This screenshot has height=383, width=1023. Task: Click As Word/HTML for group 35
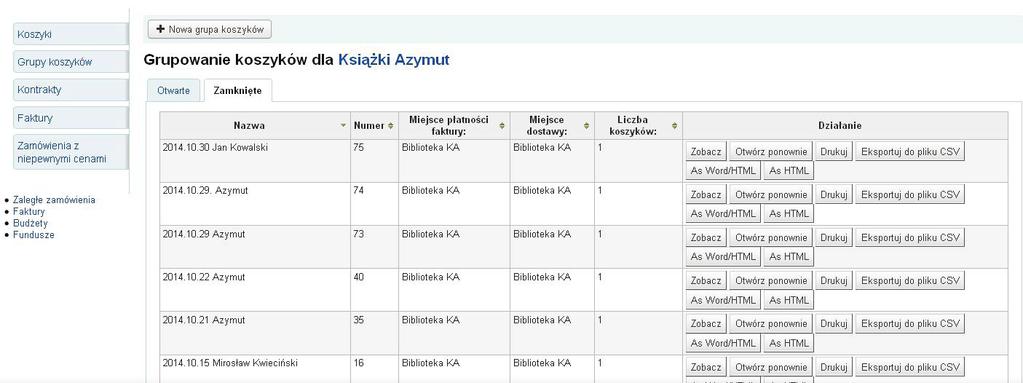[723, 343]
